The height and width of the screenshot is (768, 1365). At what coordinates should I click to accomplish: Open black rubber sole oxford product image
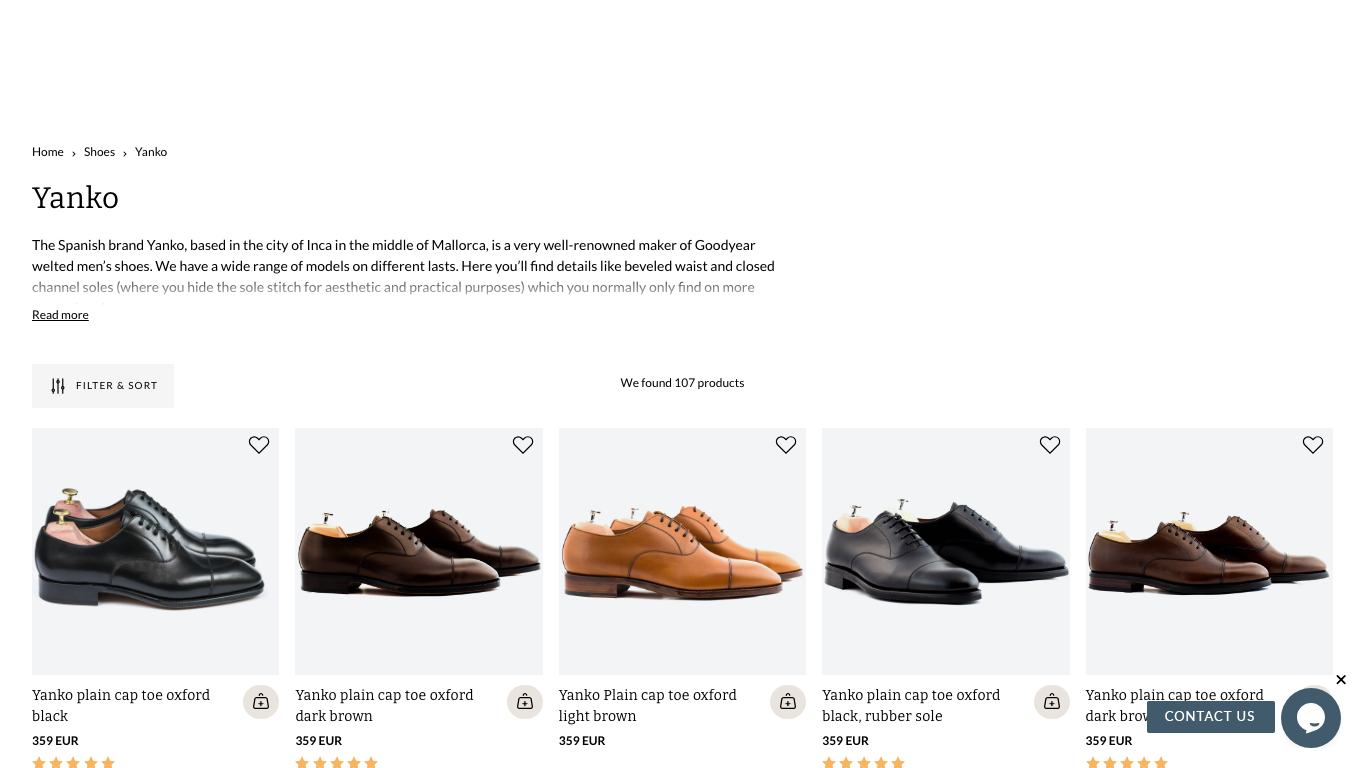click(946, 552)
